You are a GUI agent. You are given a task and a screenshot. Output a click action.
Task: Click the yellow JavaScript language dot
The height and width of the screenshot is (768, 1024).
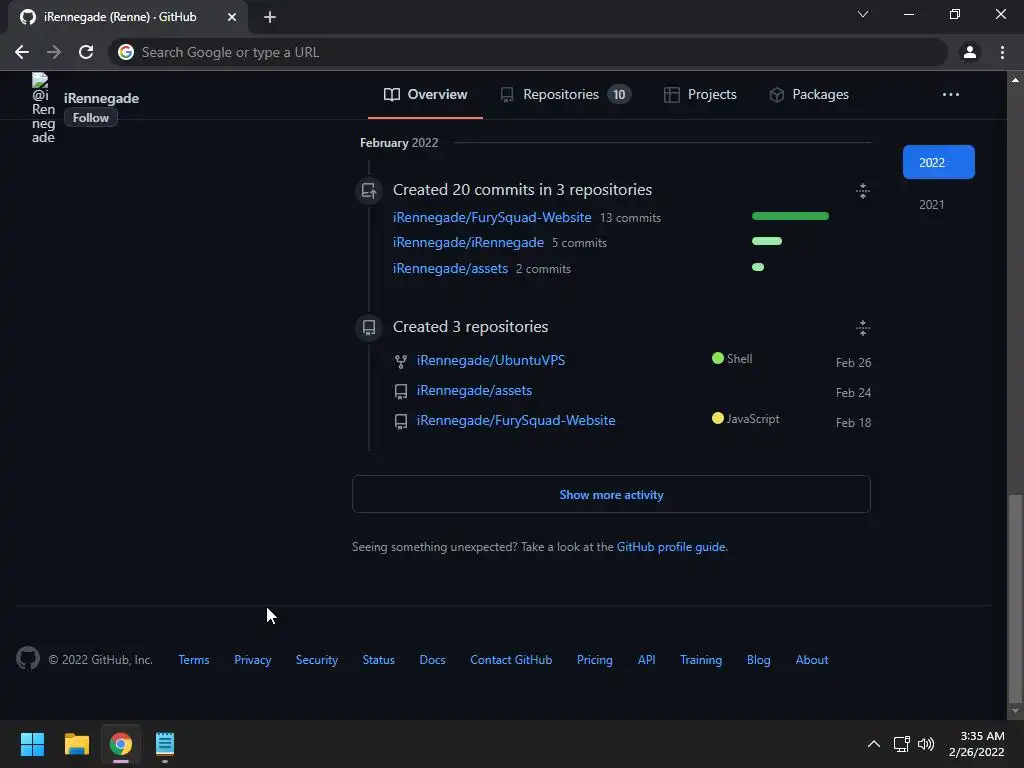pos(718,418)
